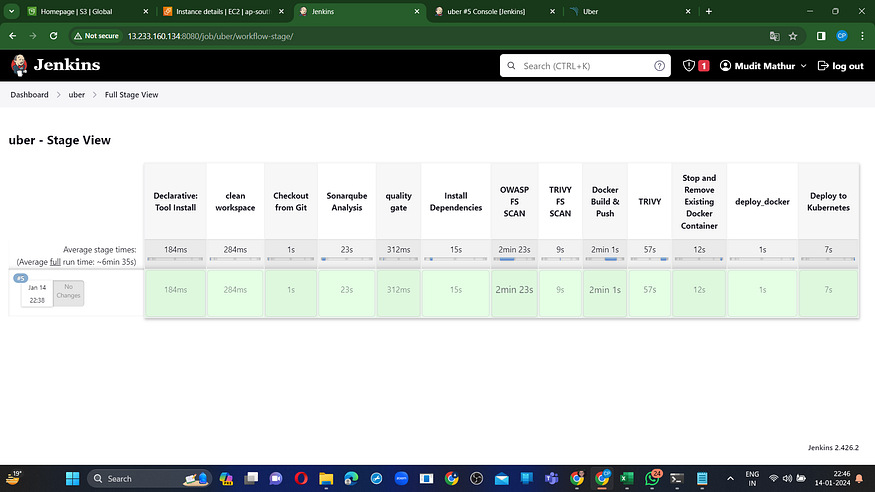Viewport: 875px width, 492px height.
Task: Expand the browser tab search chevron
Action: 11,11
